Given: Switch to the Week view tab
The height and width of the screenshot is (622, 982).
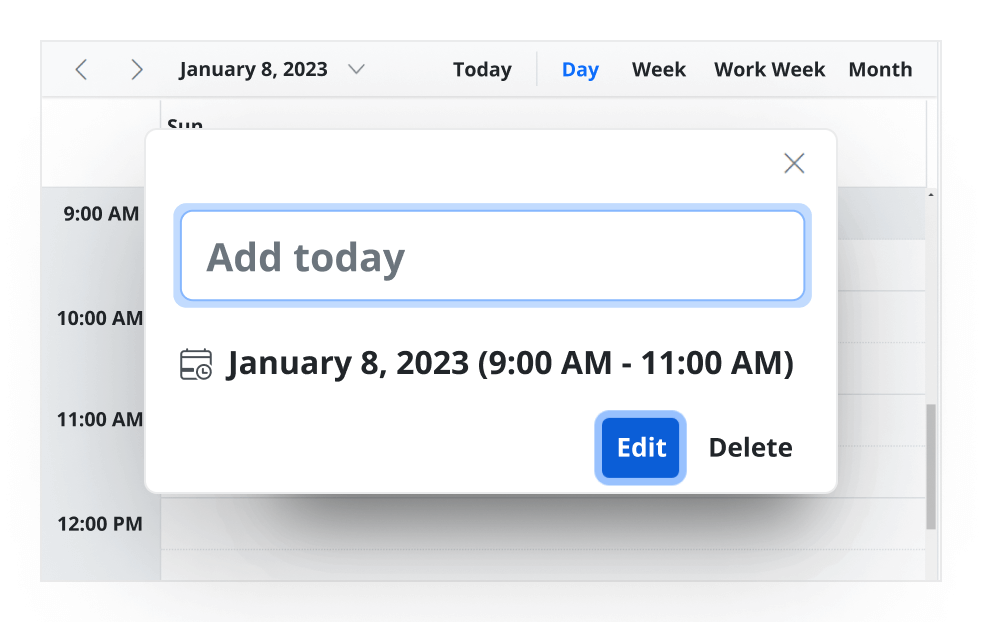Looking at the screenshot, I should tap(658, 69).
